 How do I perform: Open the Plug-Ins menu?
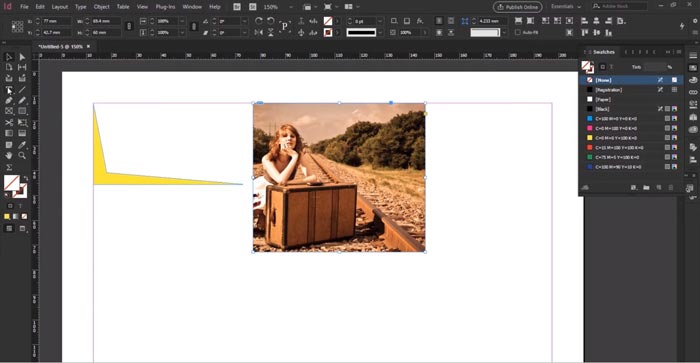(165, 7)
